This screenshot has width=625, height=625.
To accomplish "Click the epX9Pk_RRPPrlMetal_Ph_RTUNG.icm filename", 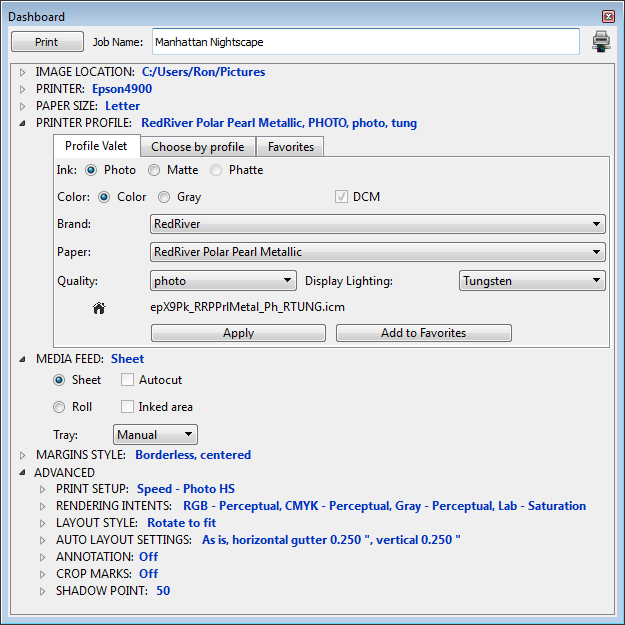I will coord(248,307).
